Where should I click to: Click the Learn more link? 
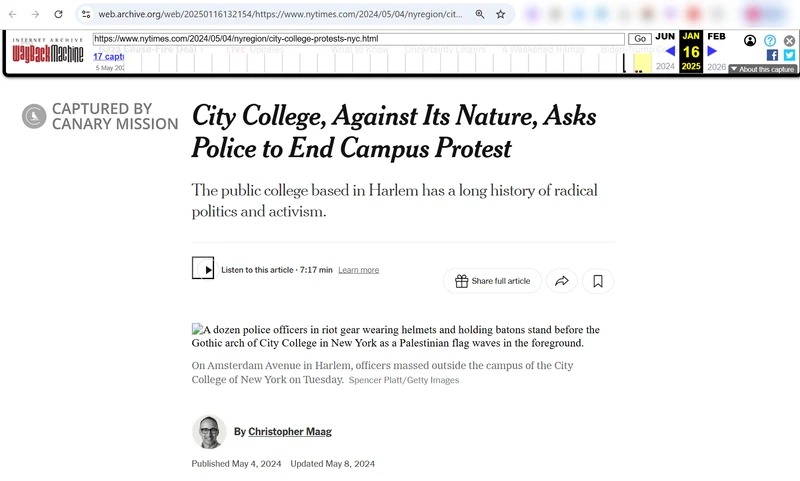click(x=358, y=270)
